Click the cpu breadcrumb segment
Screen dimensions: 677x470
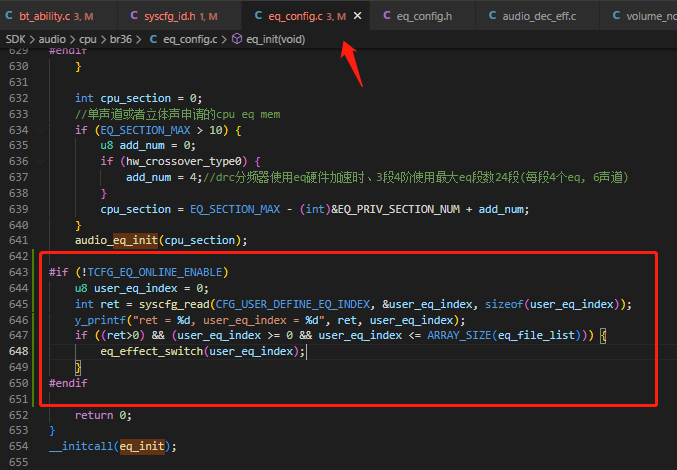click(x=88, y=39)
